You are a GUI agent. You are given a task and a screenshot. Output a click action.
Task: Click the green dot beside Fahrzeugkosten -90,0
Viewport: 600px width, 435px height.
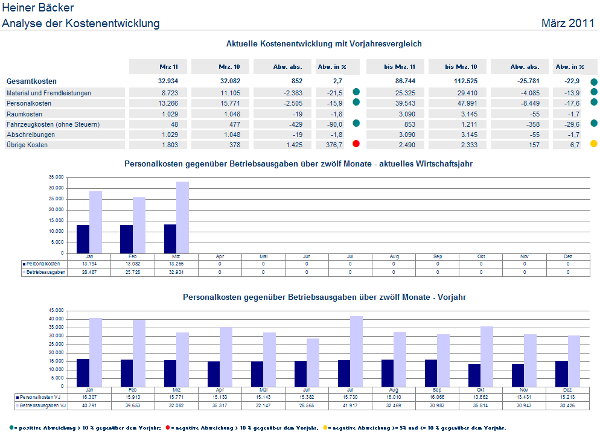coord(356,123)
